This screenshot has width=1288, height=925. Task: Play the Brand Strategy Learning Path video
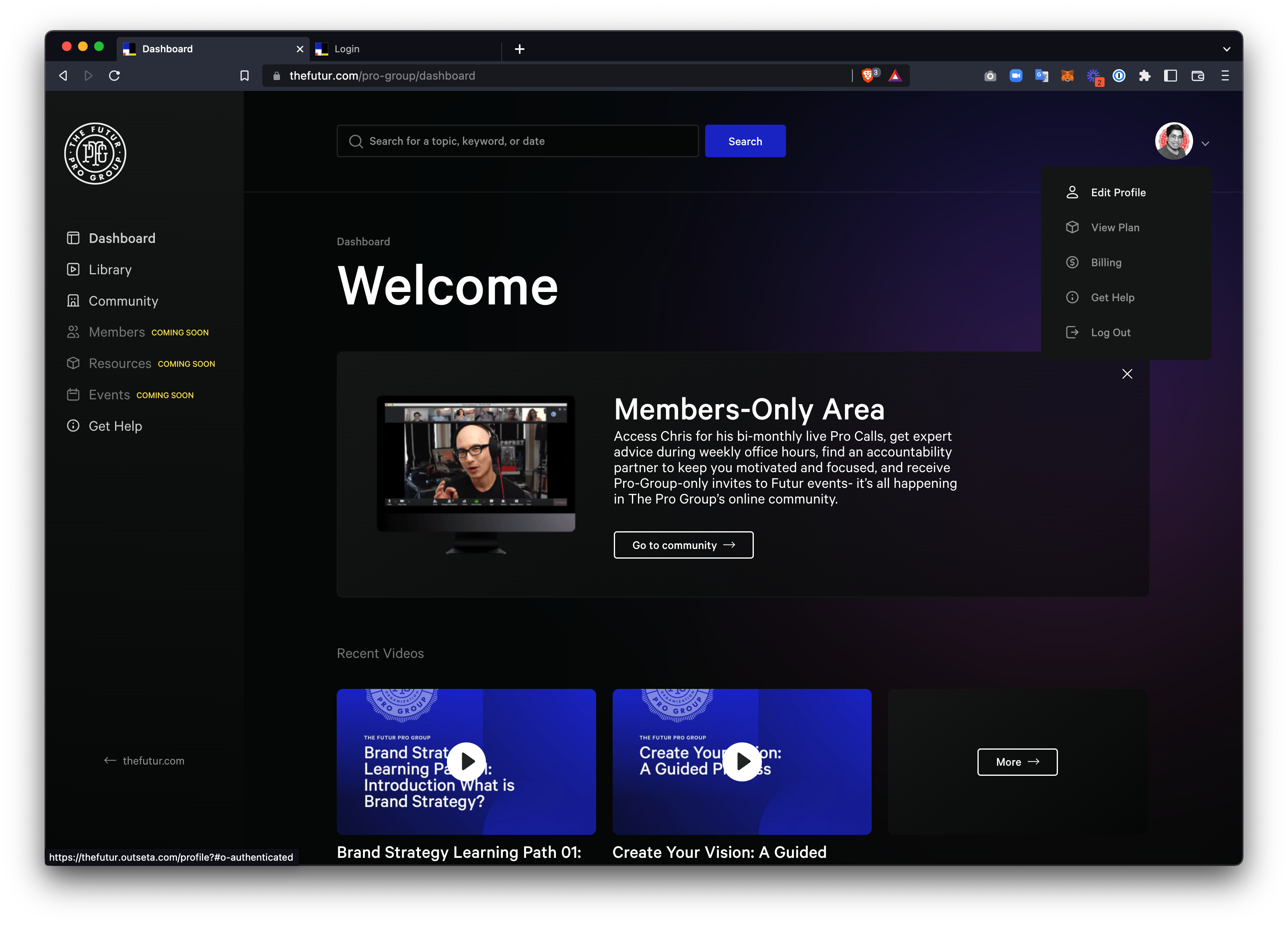point(466,761)
